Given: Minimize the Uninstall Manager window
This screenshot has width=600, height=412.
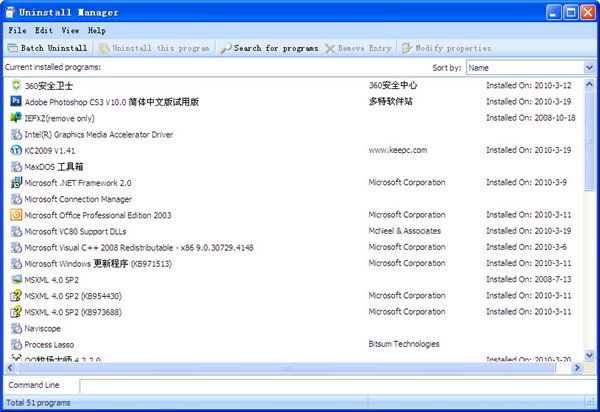Looking at the screenshot, I should click(553, 12).
